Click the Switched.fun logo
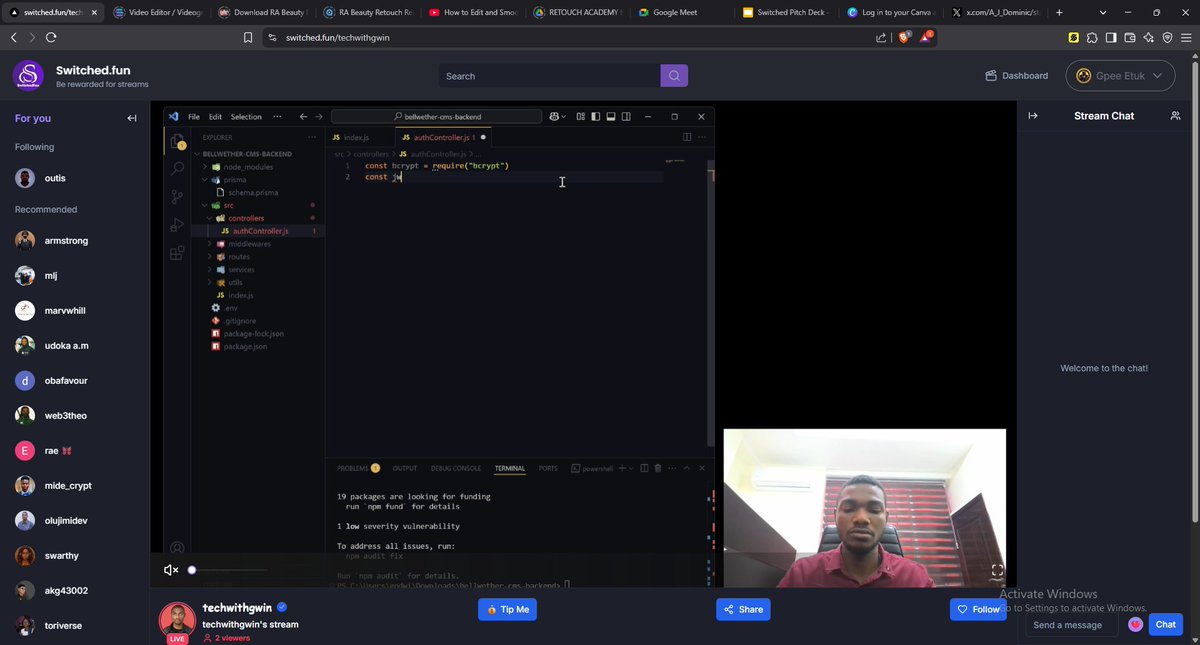This screenshot has height=645, width=1200. pos(28,76)
